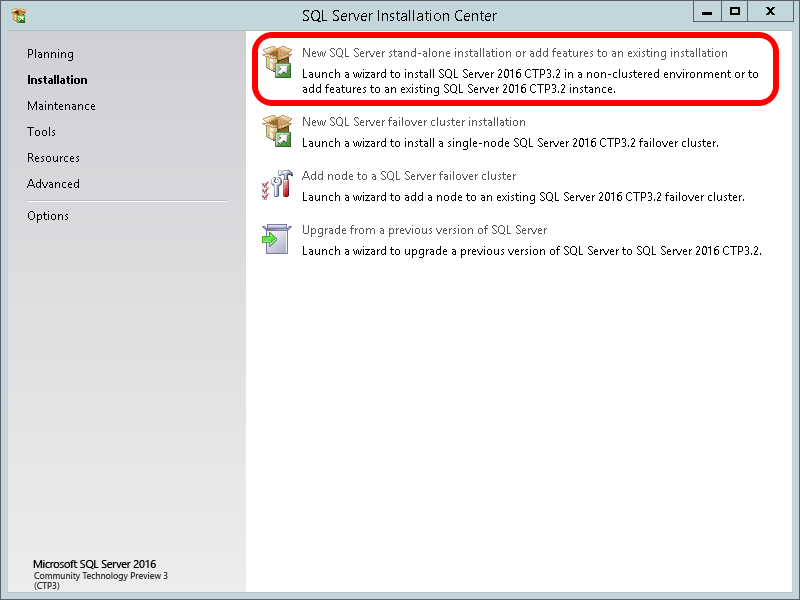
Task: Maximize the Installation Center window
Action: (x=735, y=12)
